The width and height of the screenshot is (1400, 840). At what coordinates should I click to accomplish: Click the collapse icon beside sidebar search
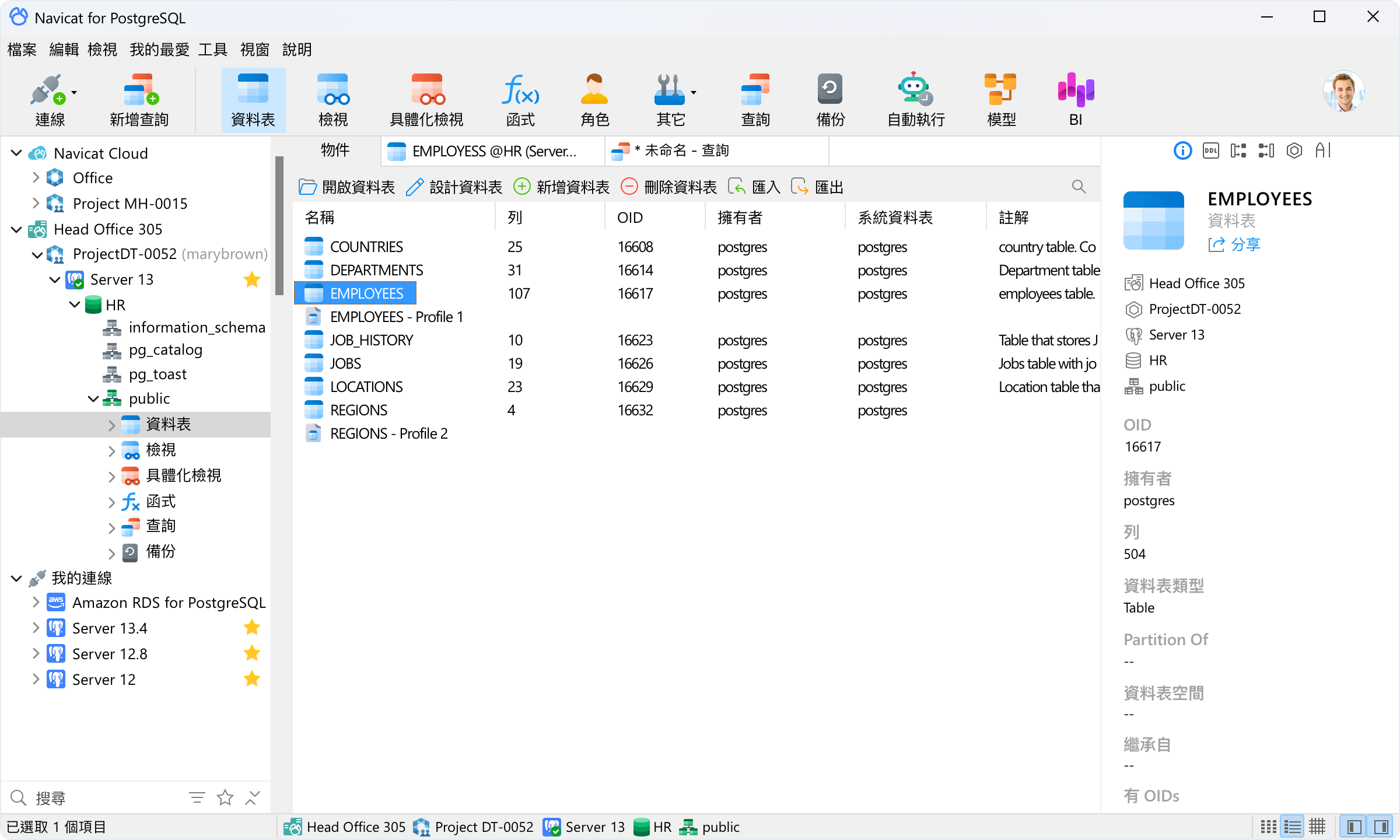point(252,797)
